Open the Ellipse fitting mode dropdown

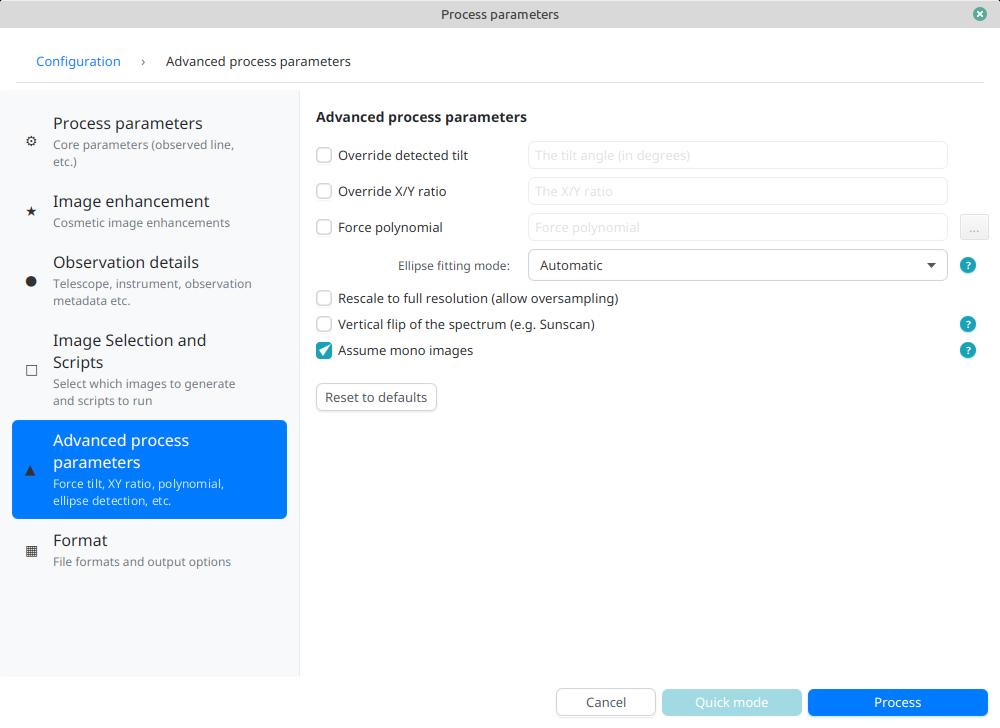click(x=737, y=266)
